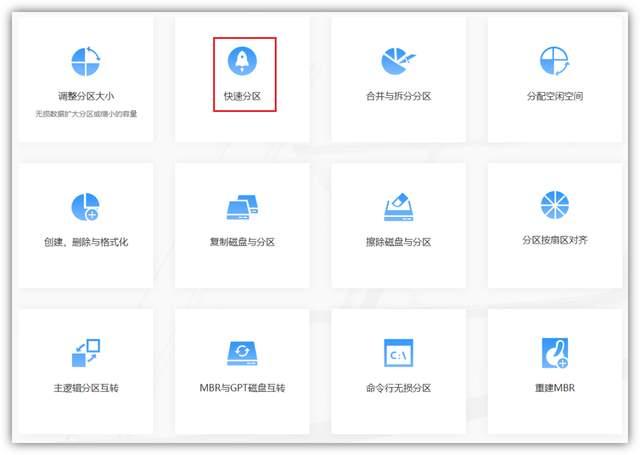Click the 调整分区大小 label
The width and height of the screenshot is (640, 455).
click(x=86, y=96)
